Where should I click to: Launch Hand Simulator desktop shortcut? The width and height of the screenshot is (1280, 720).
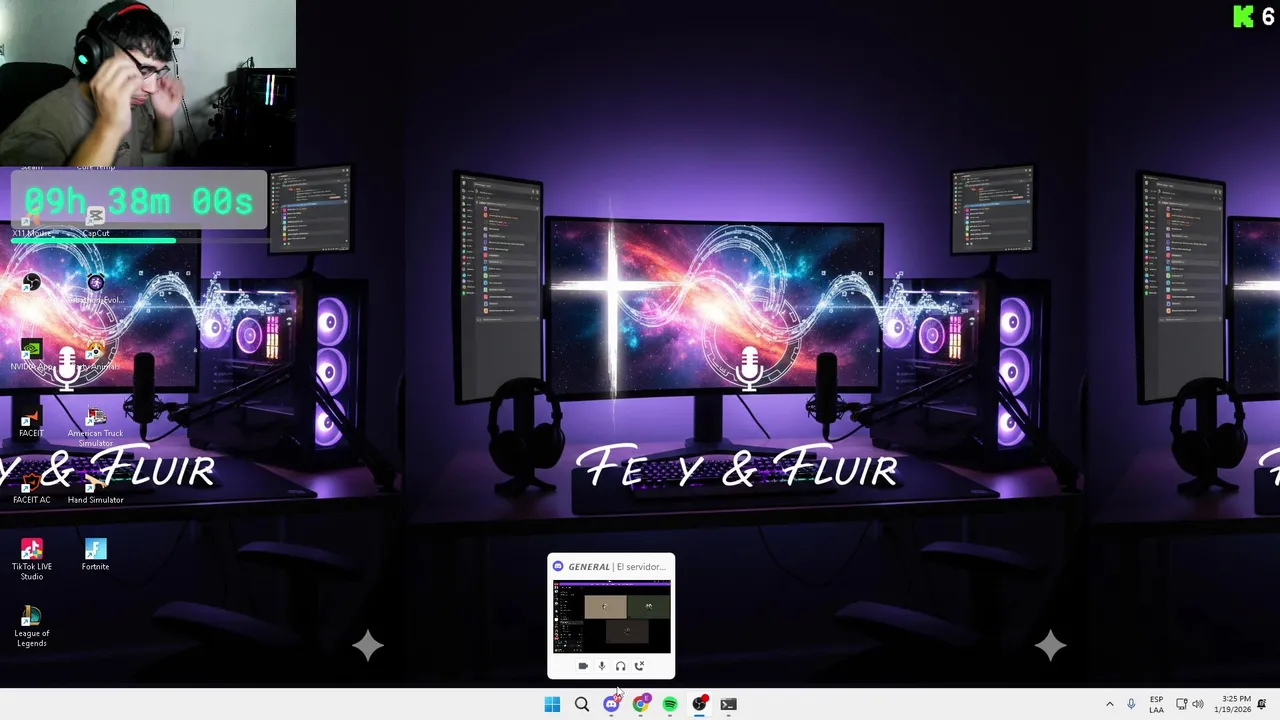tap(95, 489)
